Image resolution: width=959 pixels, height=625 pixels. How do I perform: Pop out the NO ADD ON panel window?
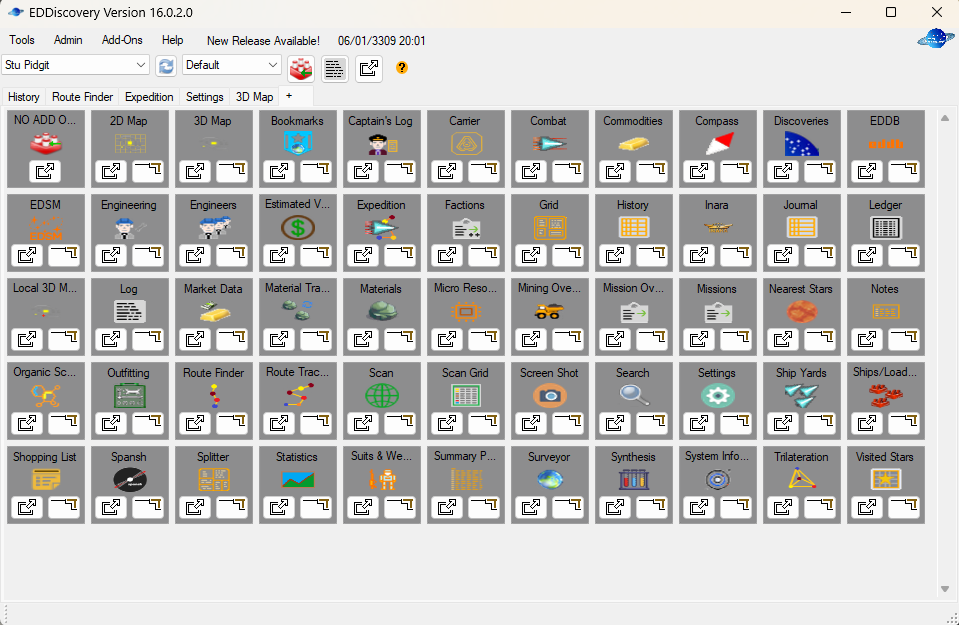tap(45, 171)
